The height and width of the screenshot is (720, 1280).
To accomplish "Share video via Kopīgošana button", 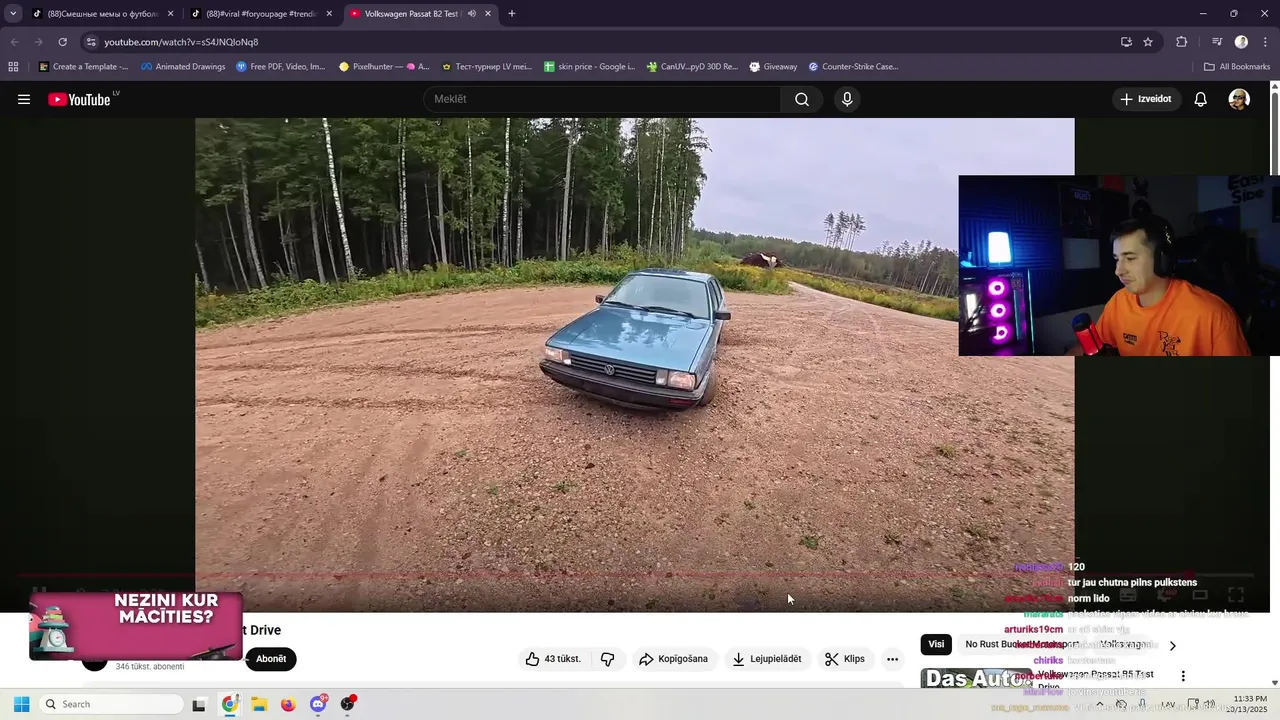I will coord(674,659).
